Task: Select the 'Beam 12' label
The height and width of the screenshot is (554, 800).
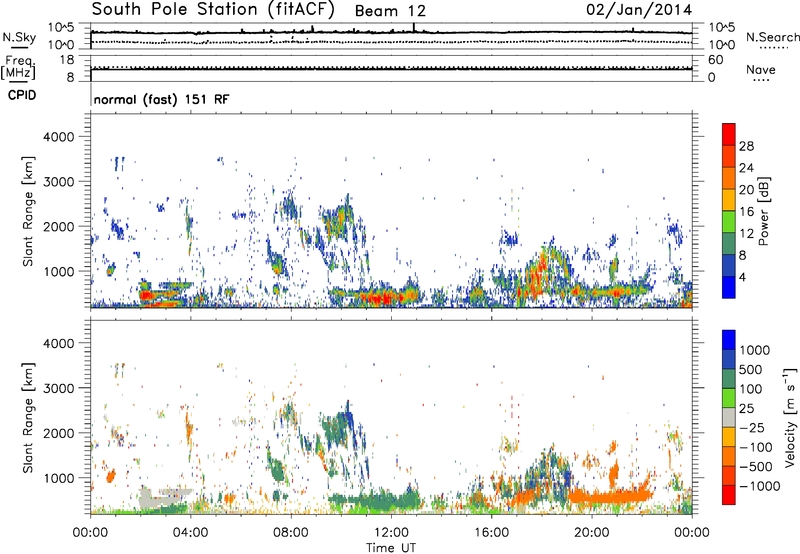Action: [390, 11]
